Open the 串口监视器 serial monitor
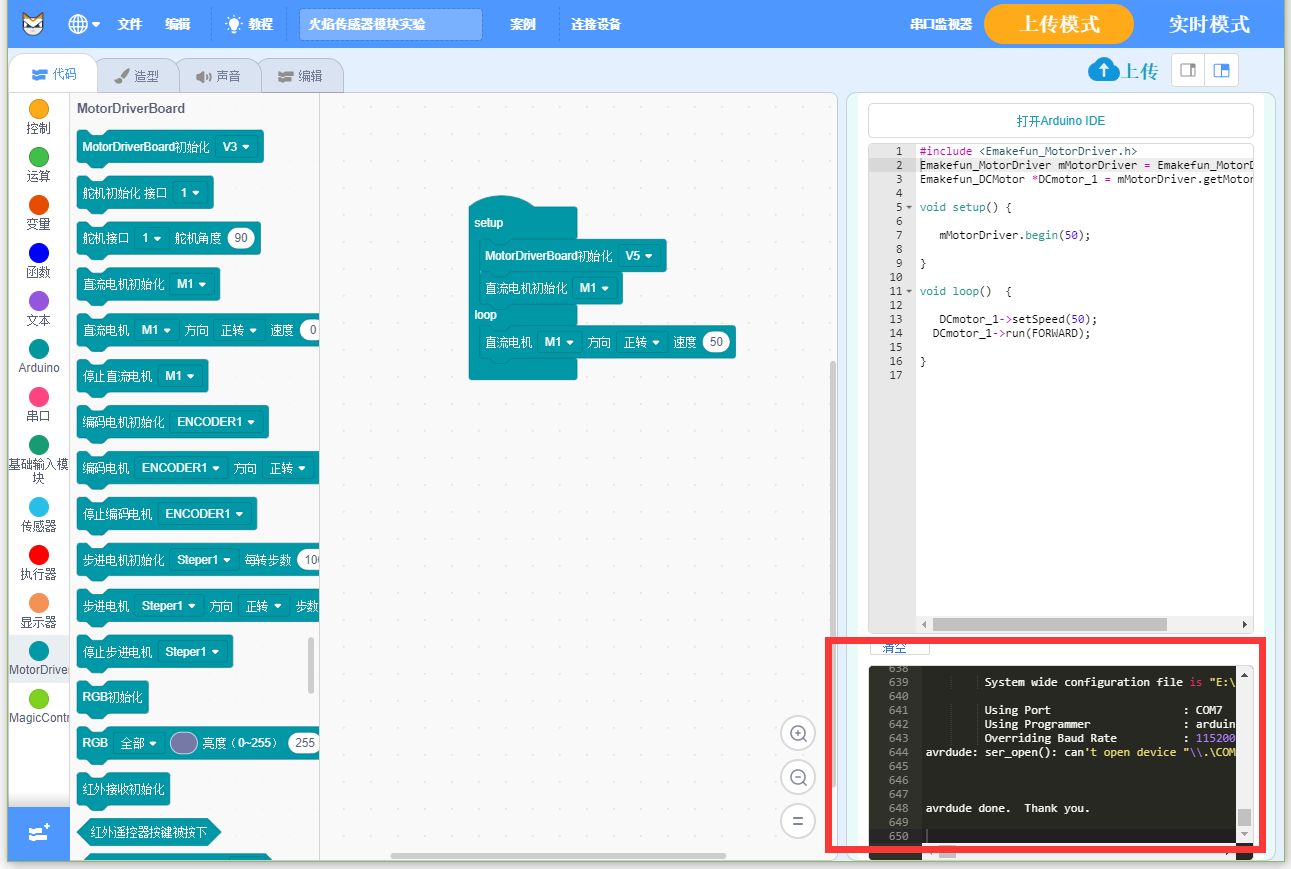Screen dimensions: 1291x869 tap(940, 24)
